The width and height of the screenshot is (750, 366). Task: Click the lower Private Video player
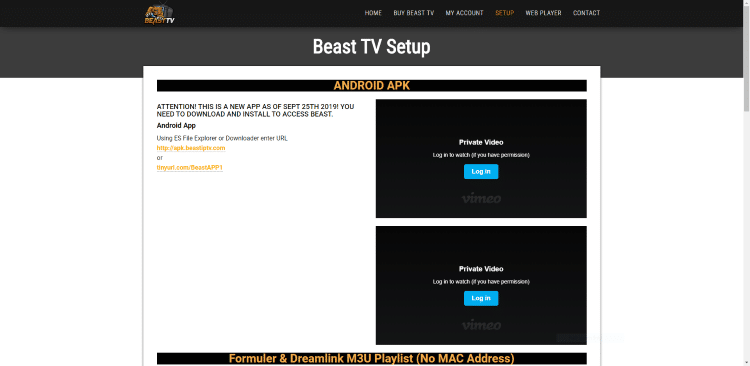481,285
